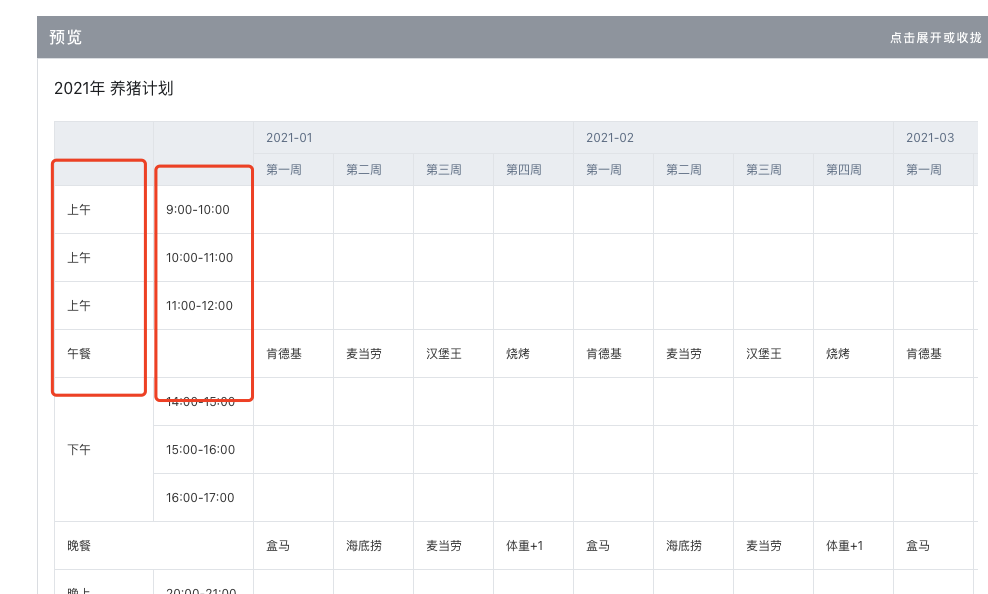Click 汉堡王 in 2021-02 第三周 lunch
Viewport: 988px width, 594px height.
click(764, 354)
